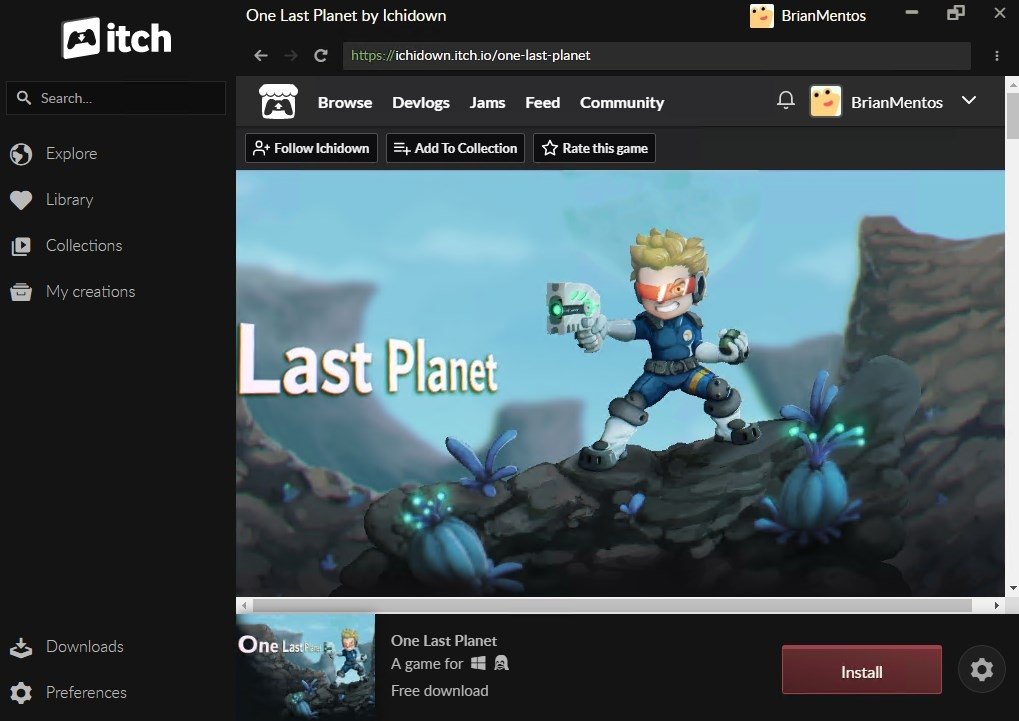Image resolution: width=1019 pixels, height=721 pixels.
Task: Open Collections in the sidebar
Action: [84, 246]
